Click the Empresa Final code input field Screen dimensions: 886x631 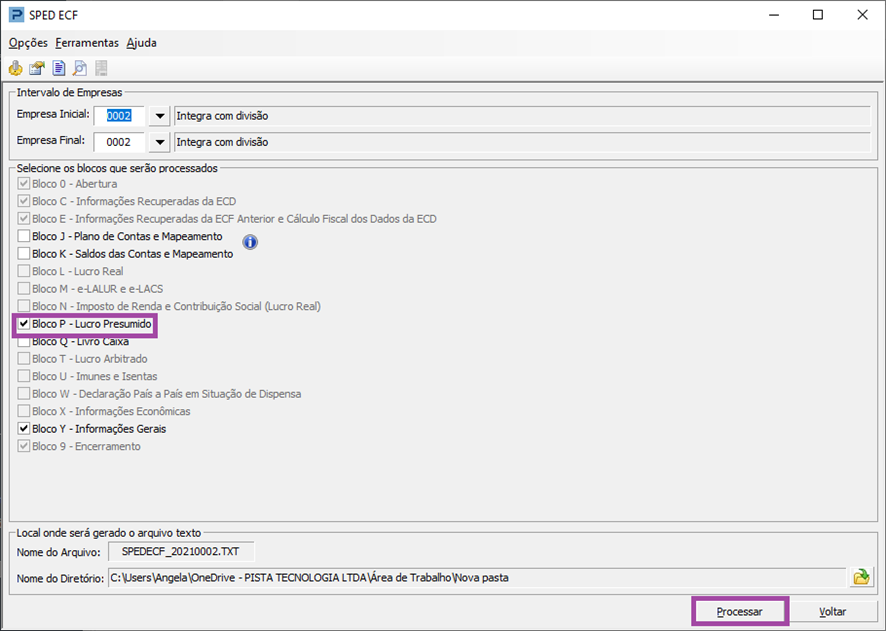(x=119, y=142)
